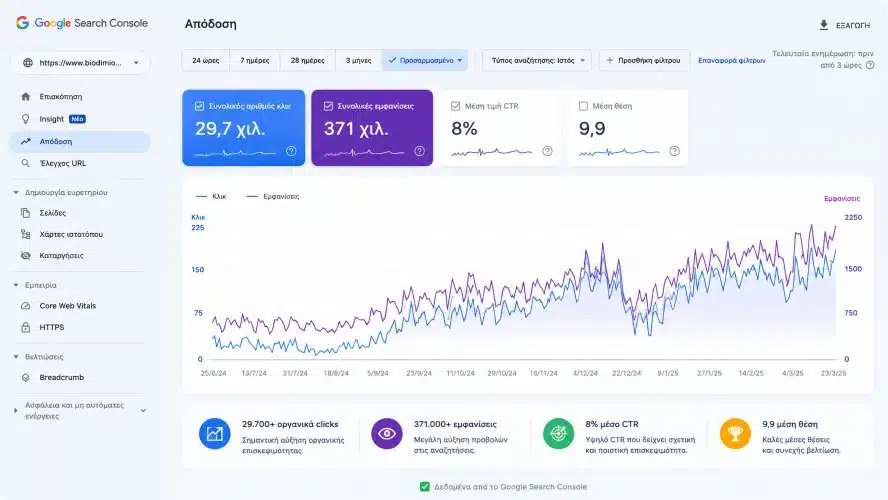Click the download icon next to ΕΞΑΓΩΓΗ

point(824,25)
